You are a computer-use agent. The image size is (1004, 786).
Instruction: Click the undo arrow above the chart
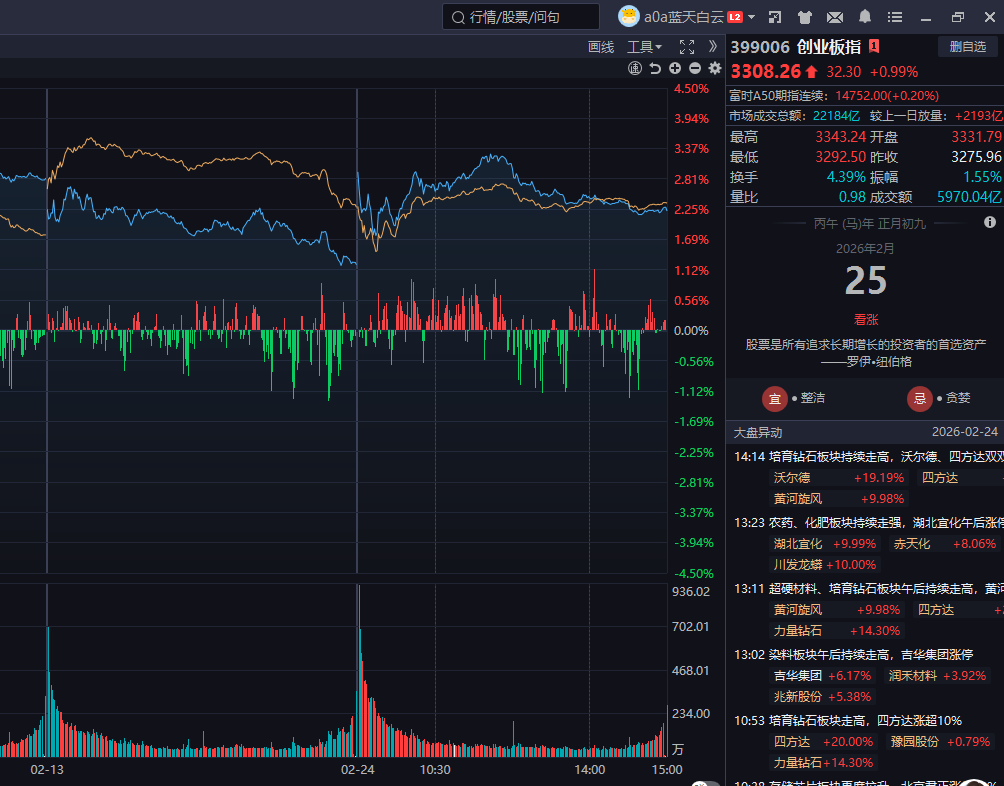point(655,68)
